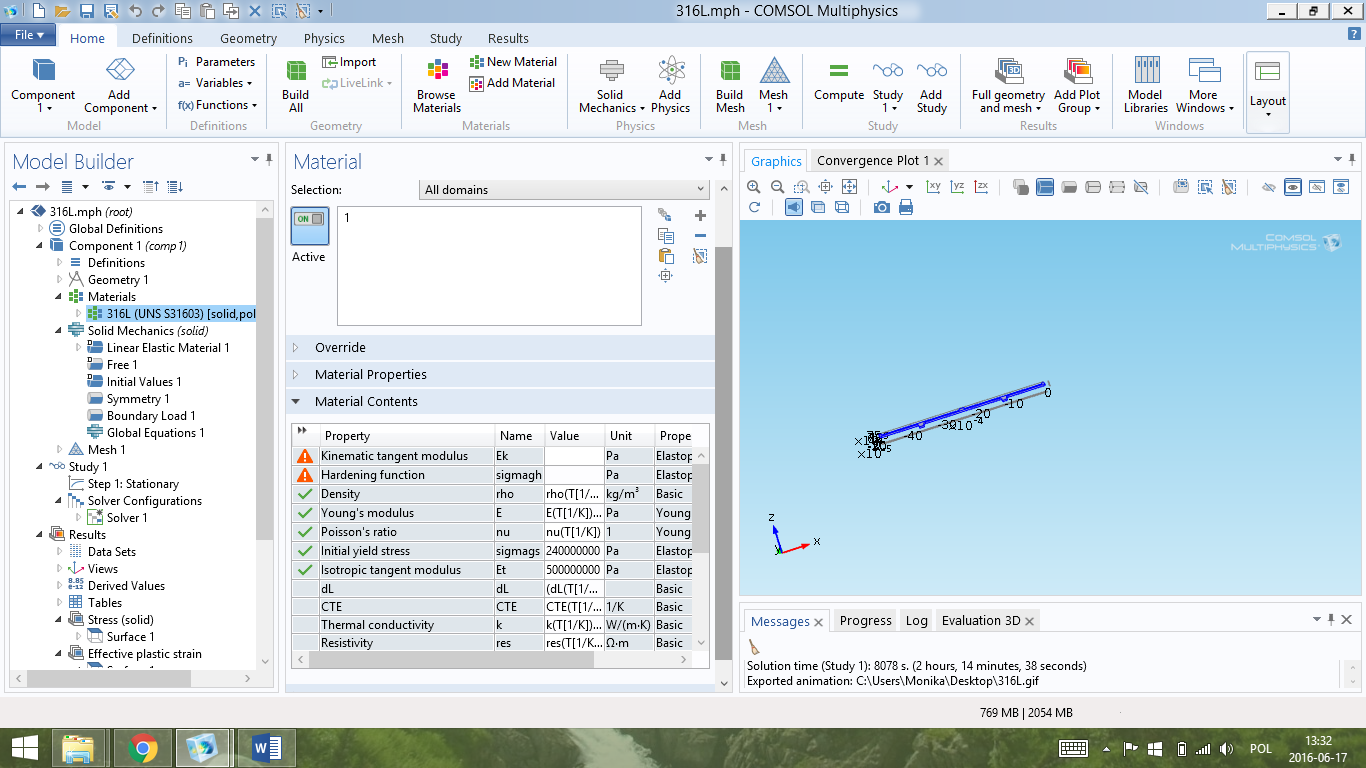Image resolution: width=1366 pixels, height=768 pixels.
Task: Open the File menu
Action: tap(28, 35)
